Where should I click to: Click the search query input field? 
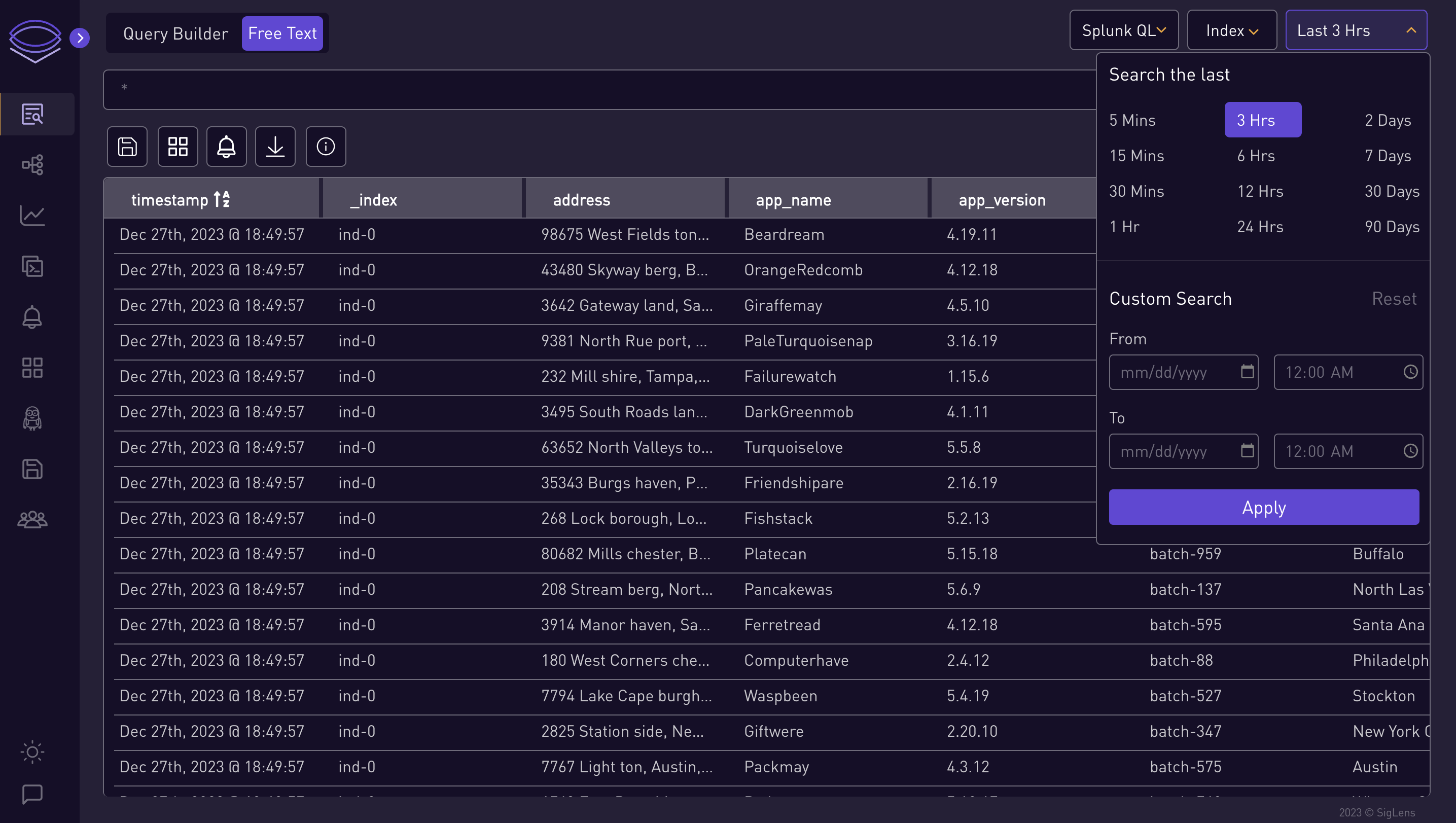pos(600,89)
